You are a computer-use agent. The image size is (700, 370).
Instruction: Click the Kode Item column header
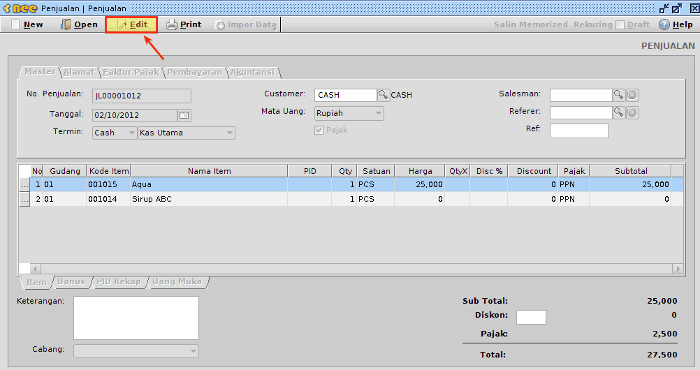[x=108, y=171]
